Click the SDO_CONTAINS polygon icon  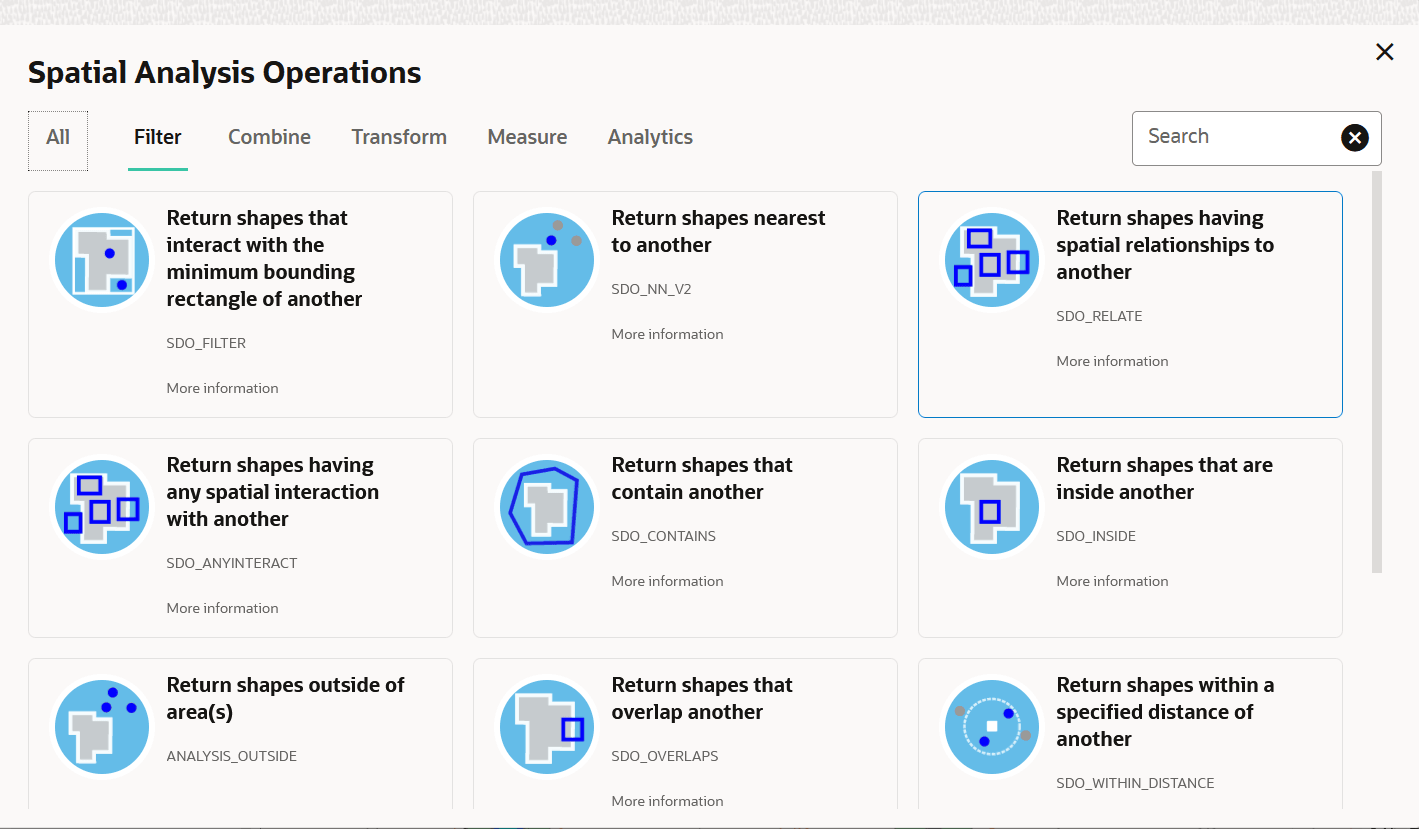tap(547, 507)
